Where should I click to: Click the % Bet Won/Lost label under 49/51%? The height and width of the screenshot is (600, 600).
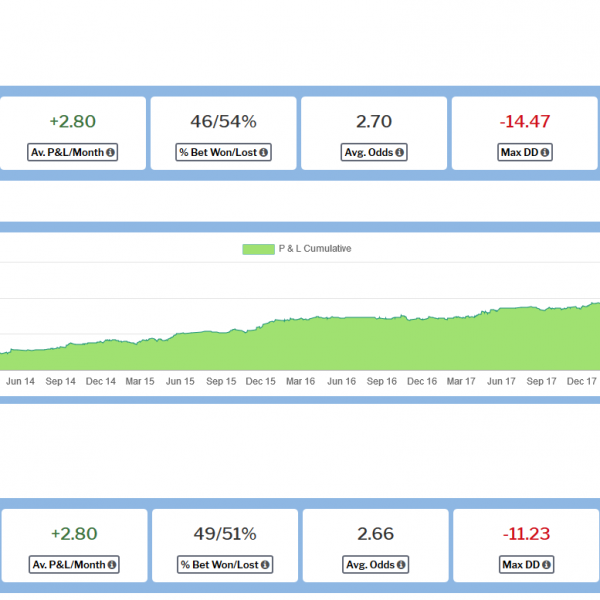coord(218,565)
